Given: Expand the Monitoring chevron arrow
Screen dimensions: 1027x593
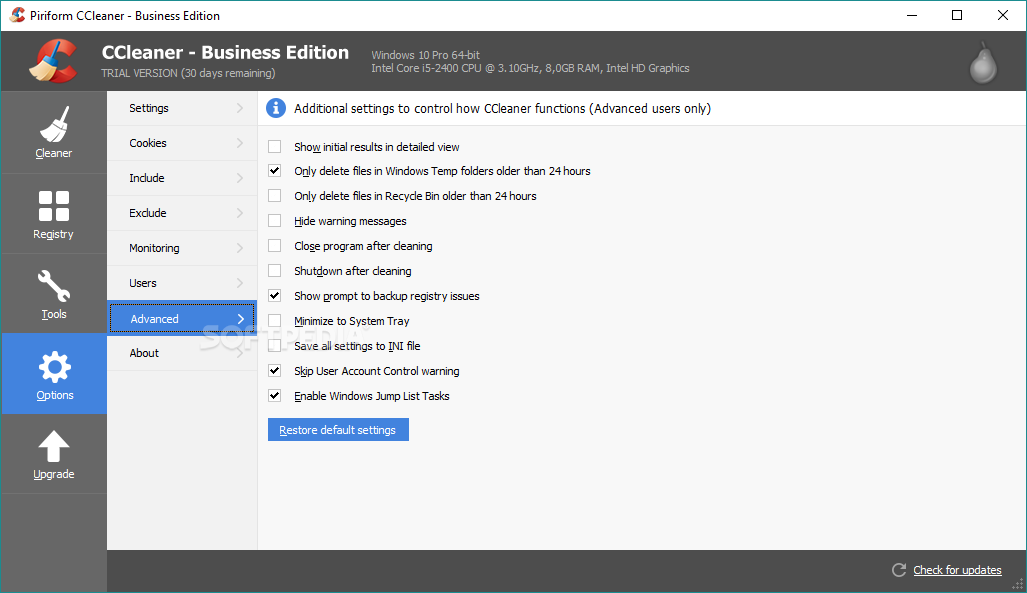Looking at the screenshot, I should tap(240, 248).
